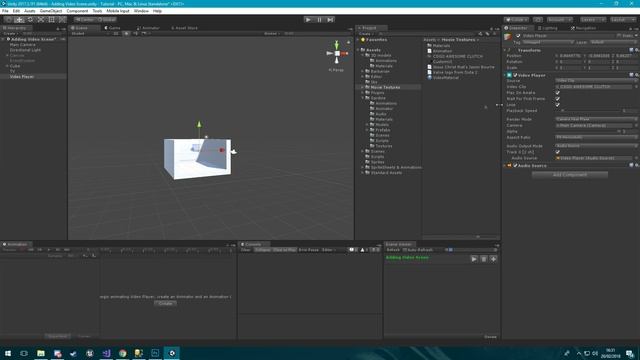Open File Explorer from the taskbar
640x360 pixels.
tap(41, 353)
